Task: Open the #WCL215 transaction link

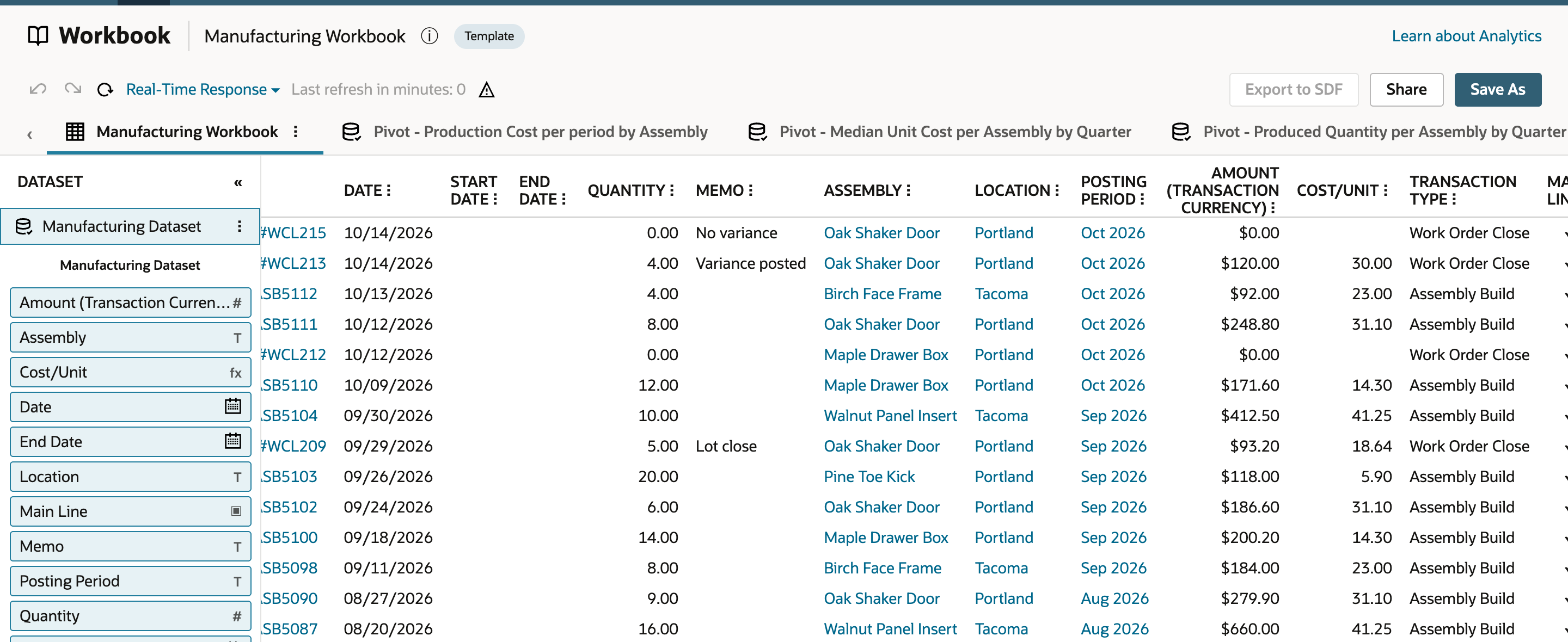Action: coord(294,233)
